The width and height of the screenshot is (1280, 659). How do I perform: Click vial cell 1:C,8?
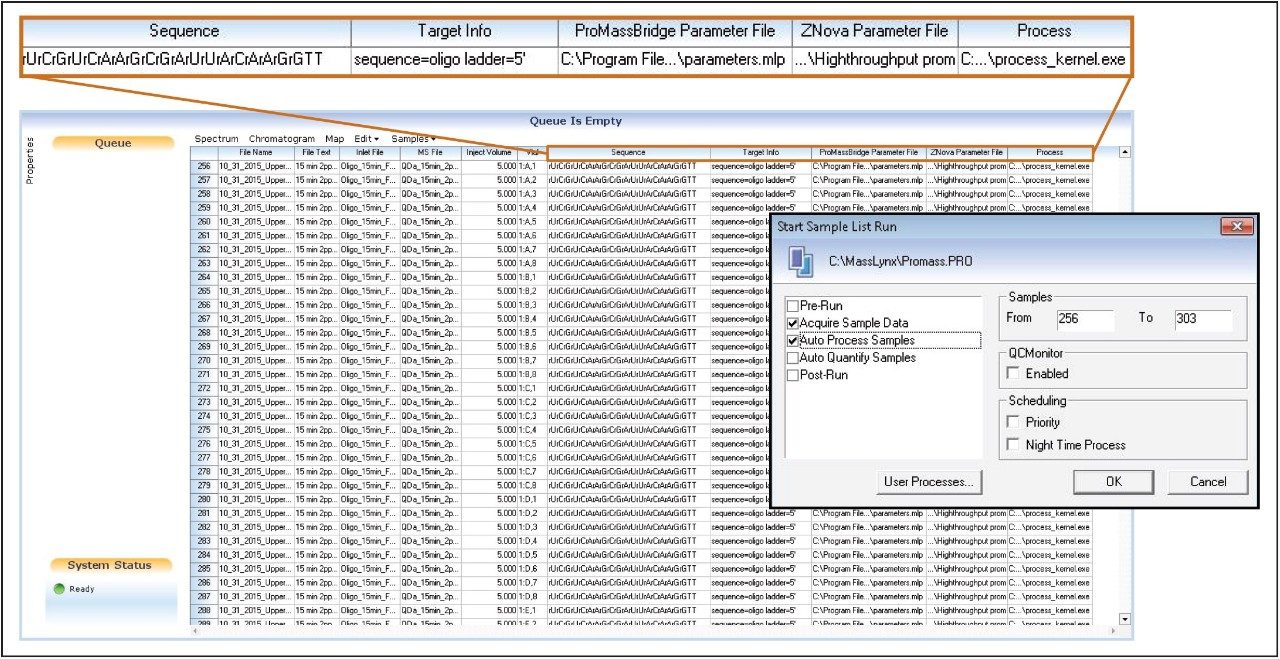530,485
